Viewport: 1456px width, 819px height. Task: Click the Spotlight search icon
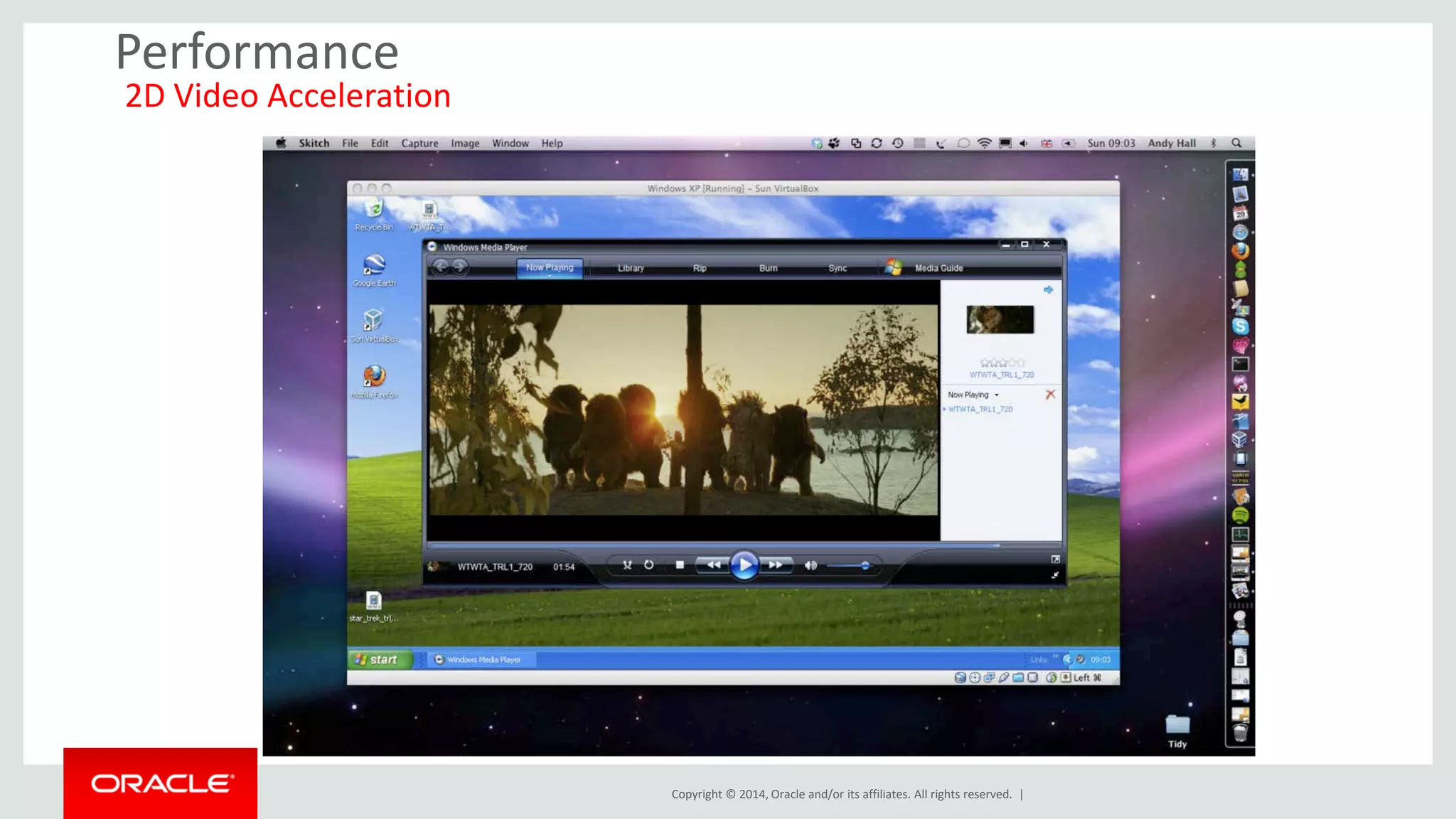(x=1236, y=143)
